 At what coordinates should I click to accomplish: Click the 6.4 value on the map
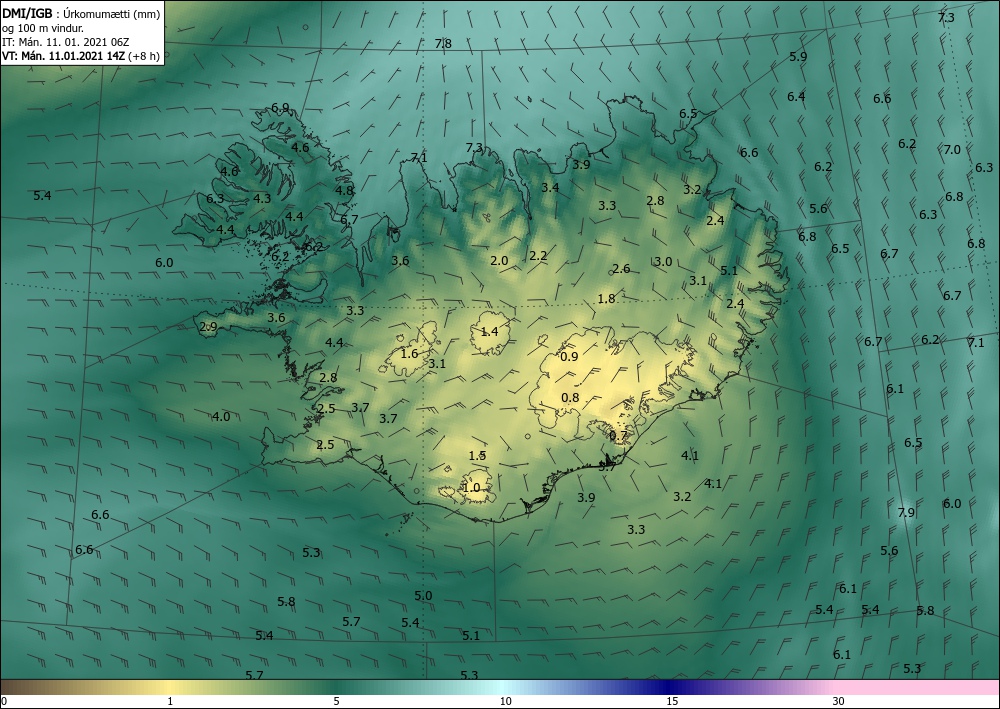tap(796, 97)
